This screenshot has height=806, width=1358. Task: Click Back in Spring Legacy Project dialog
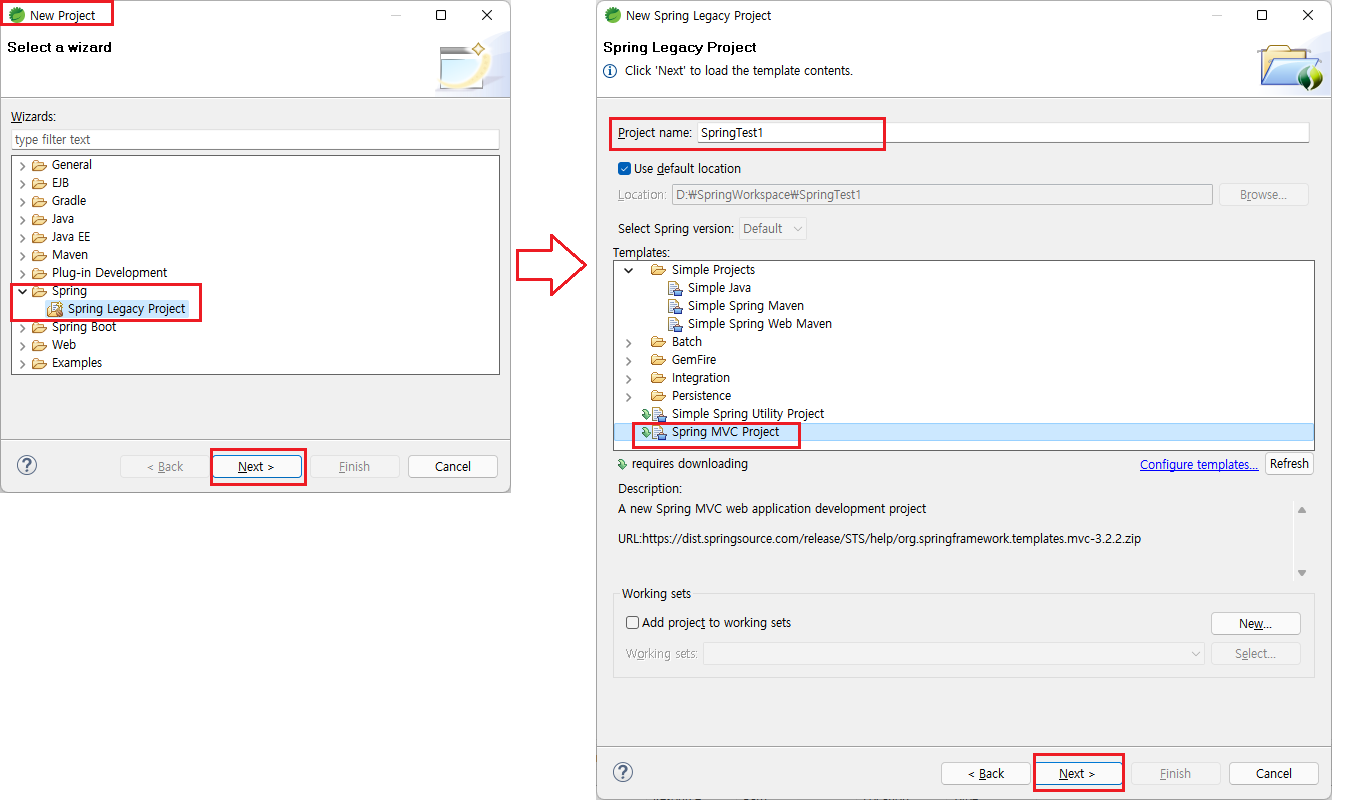tap(985, 773)
